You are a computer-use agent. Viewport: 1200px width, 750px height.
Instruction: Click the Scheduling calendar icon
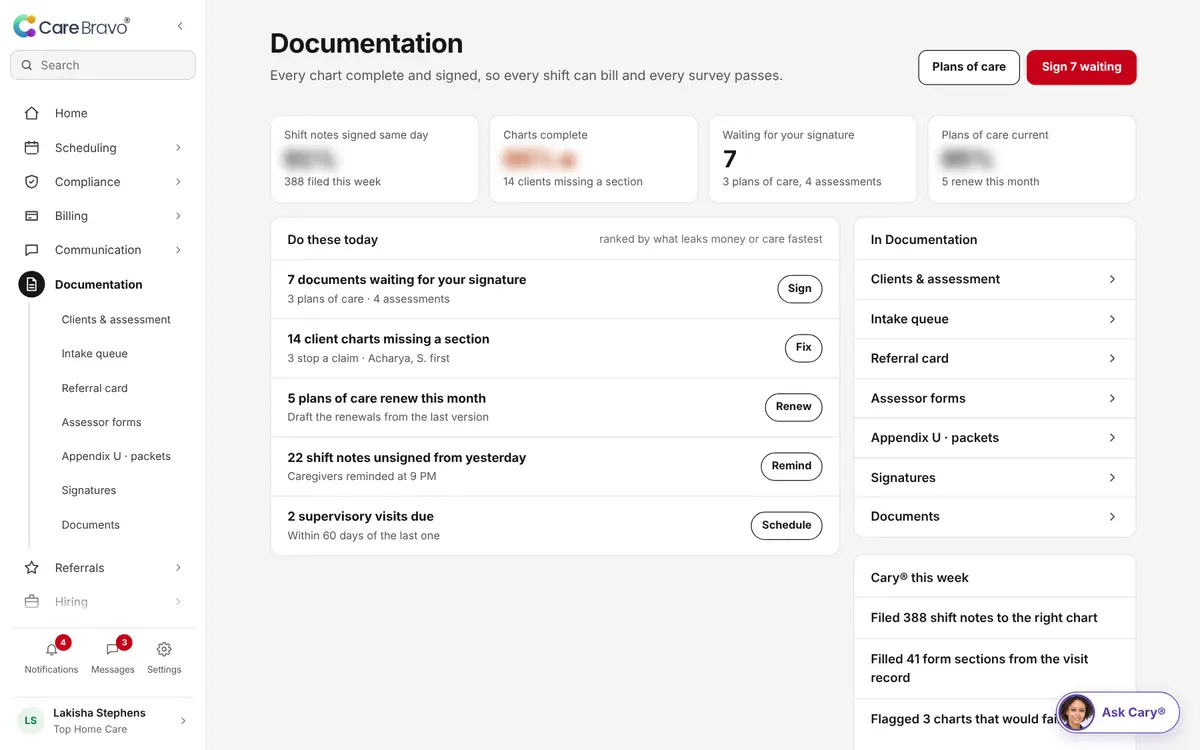coord(32,147)
